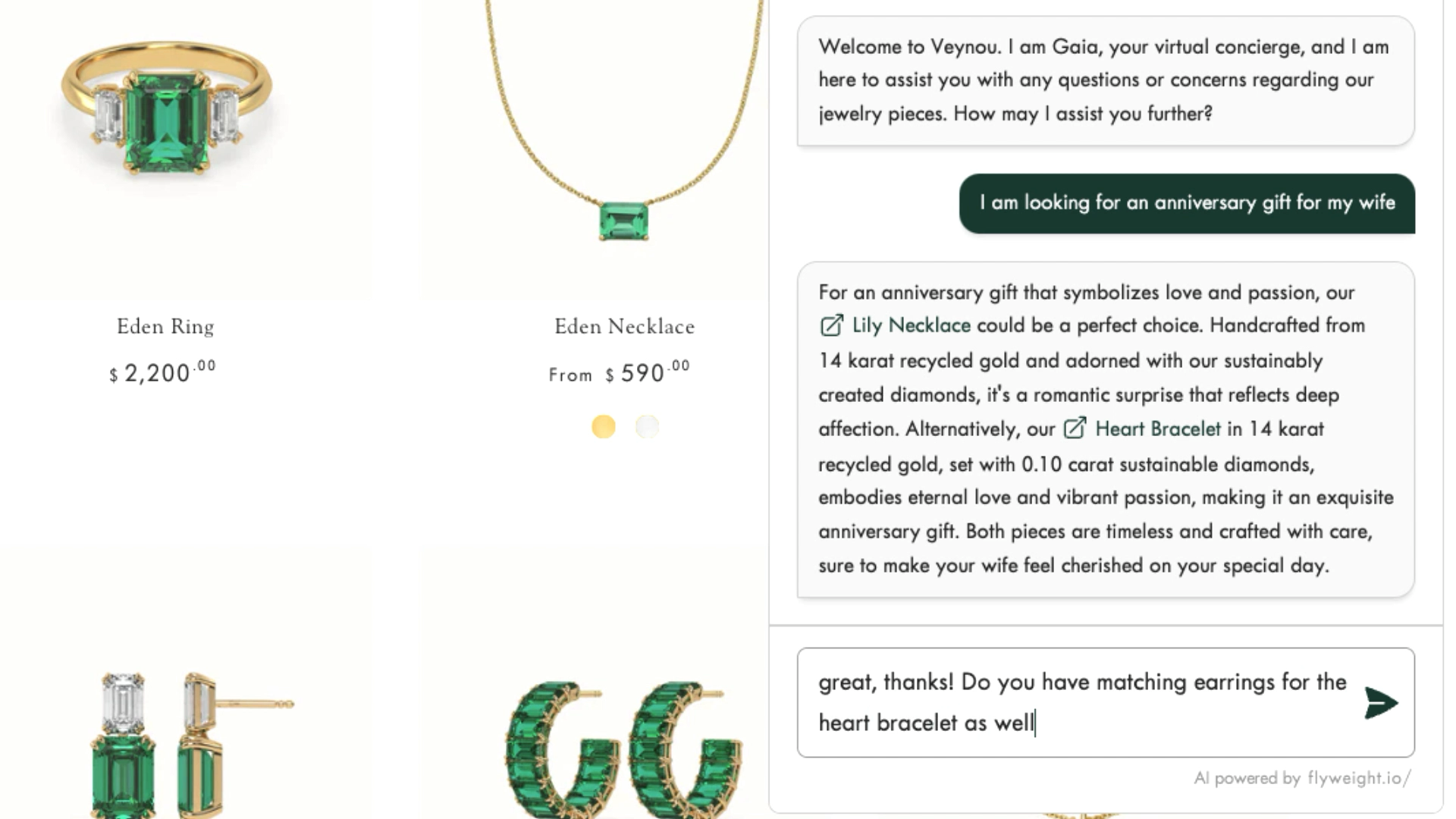Viewport: 1456px width, 819px height.
Task: Click the Eden Ring product title
Action: point(165,327)
